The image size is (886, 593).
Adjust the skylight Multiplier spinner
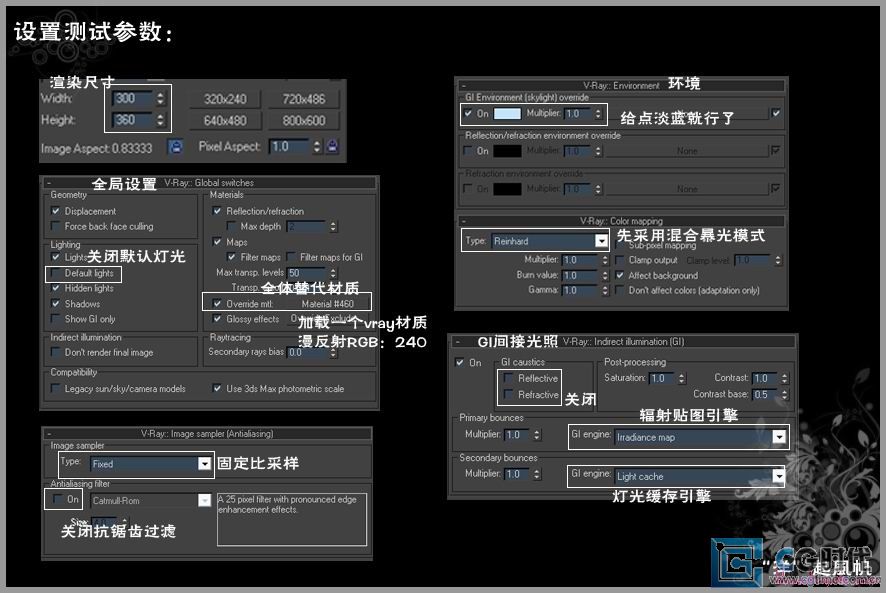[598, 114]
